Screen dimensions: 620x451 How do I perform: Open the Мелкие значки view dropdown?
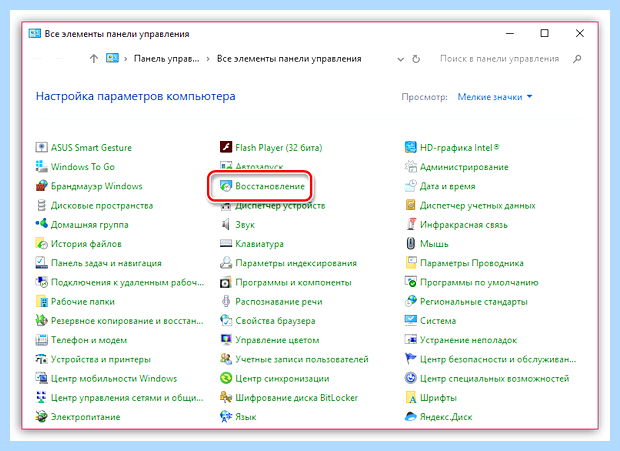click(x=495, y=97)
